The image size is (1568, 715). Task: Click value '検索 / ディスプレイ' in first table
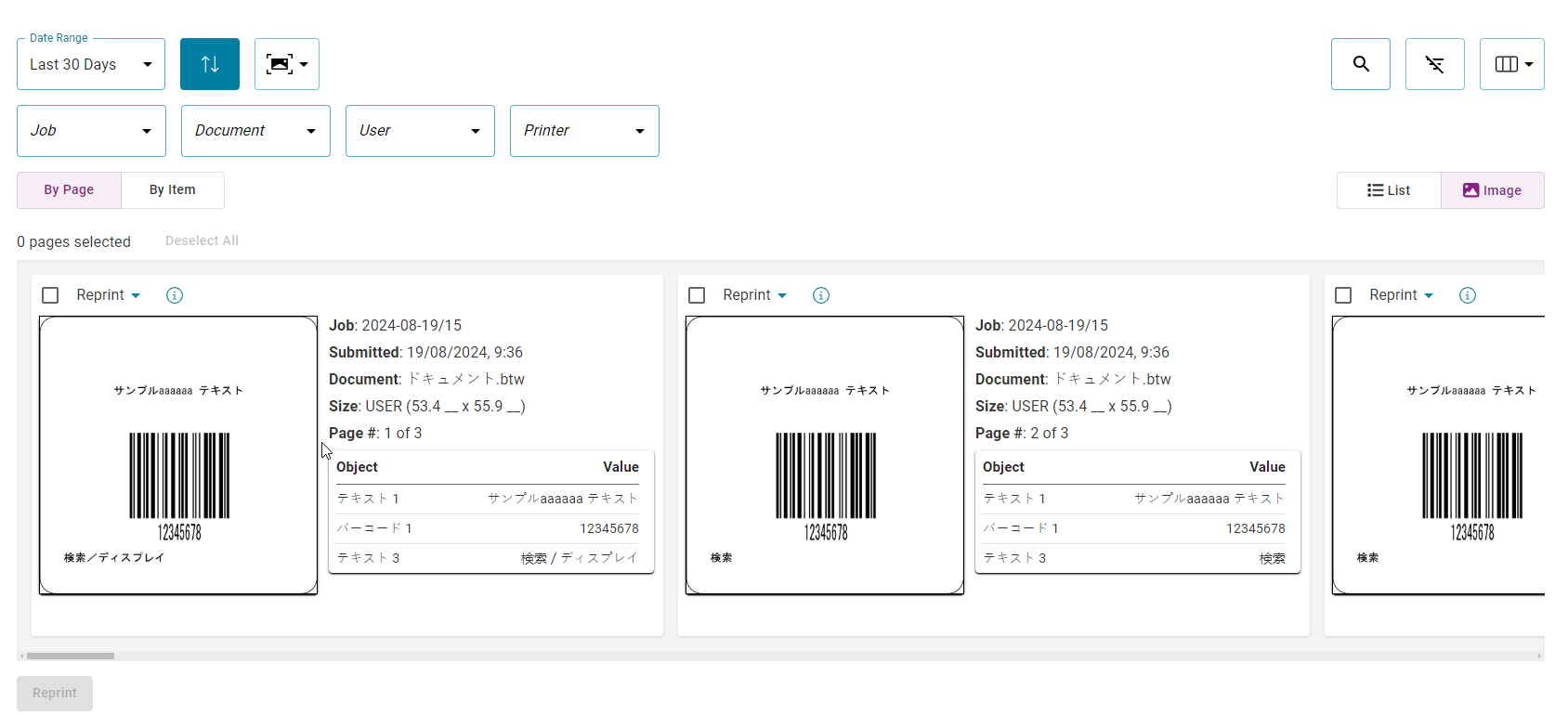(x=580, y=558)
